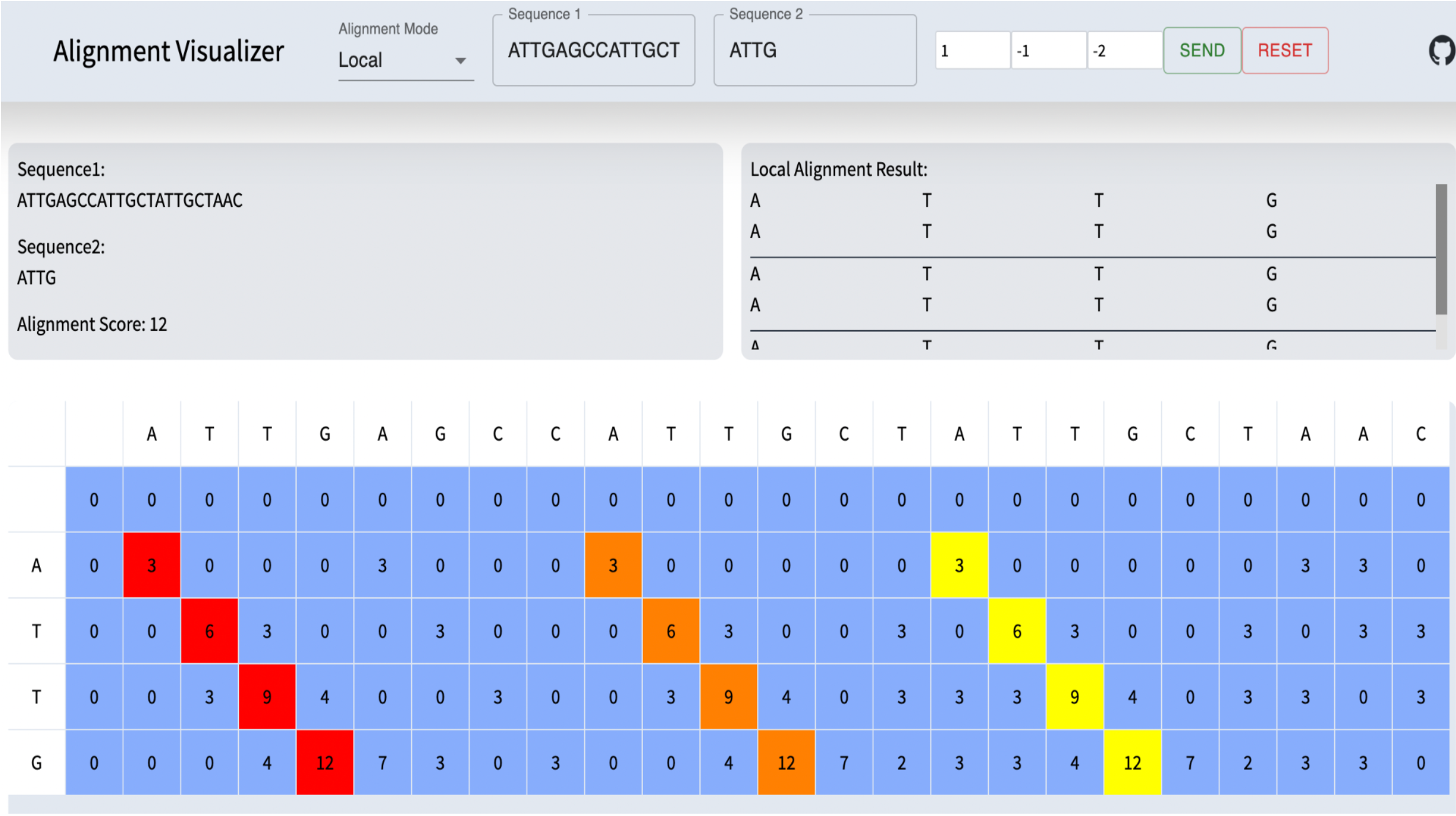
Task: Open the GitHub repository icon
Action: (1441, 51)
